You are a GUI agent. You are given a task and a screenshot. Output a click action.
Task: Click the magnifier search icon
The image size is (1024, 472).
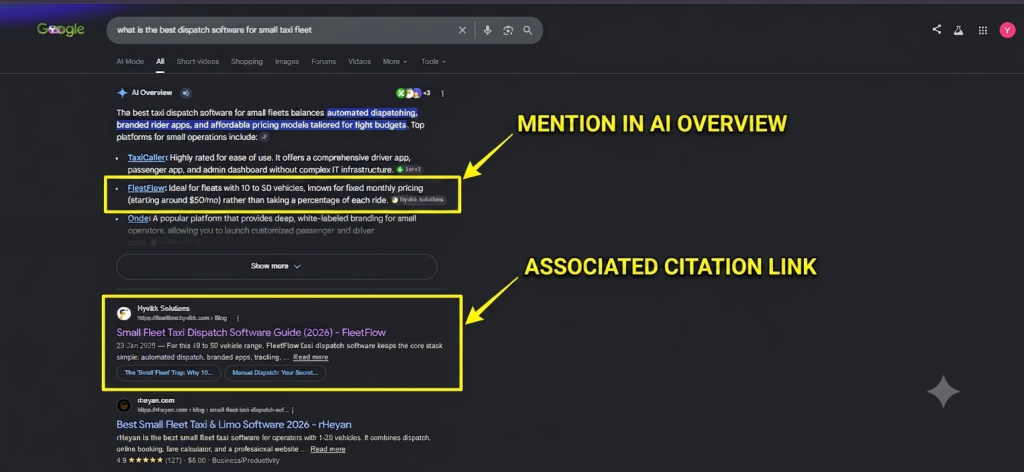point(528,30)
